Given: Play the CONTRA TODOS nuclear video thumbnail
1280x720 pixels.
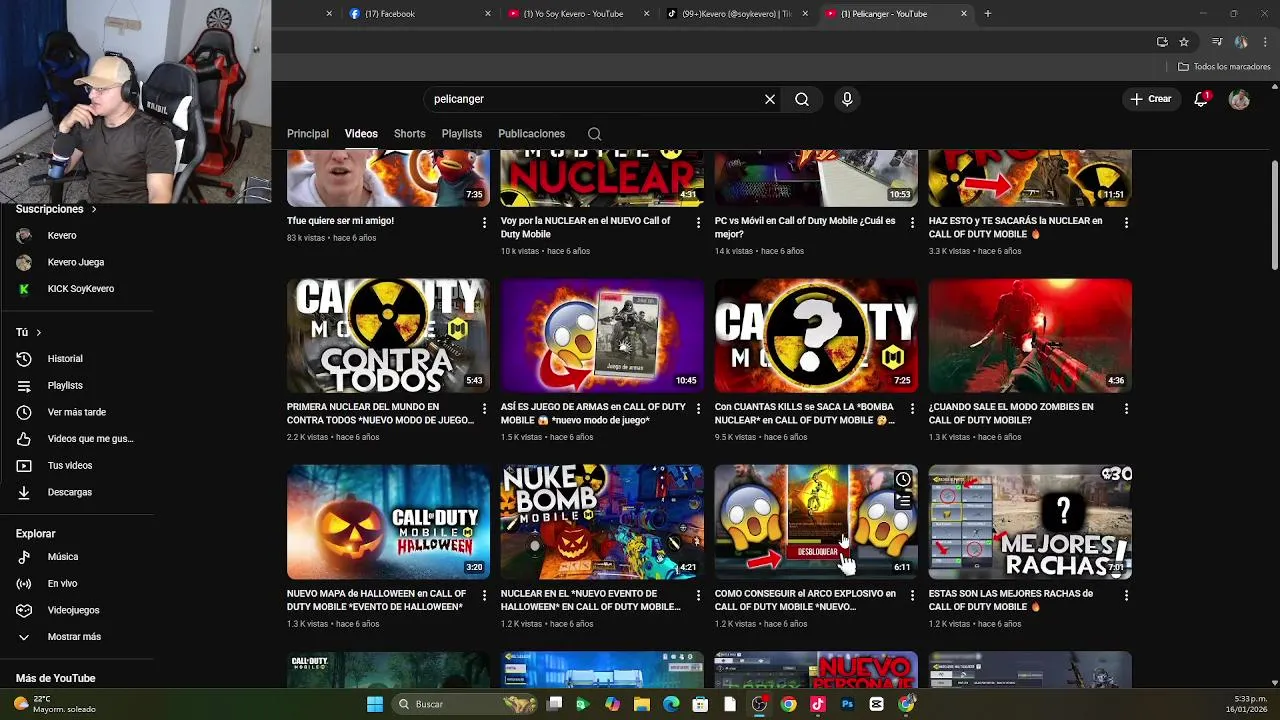Looking at the screenshot, I should pyautogui.click(x=388, y=335).
